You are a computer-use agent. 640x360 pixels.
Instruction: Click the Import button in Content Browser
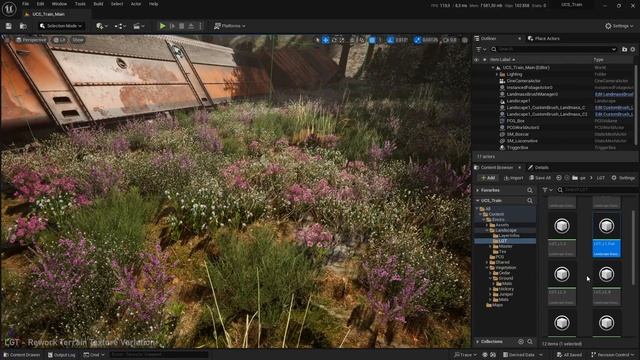pyautogui.click(x=513, y=178)
